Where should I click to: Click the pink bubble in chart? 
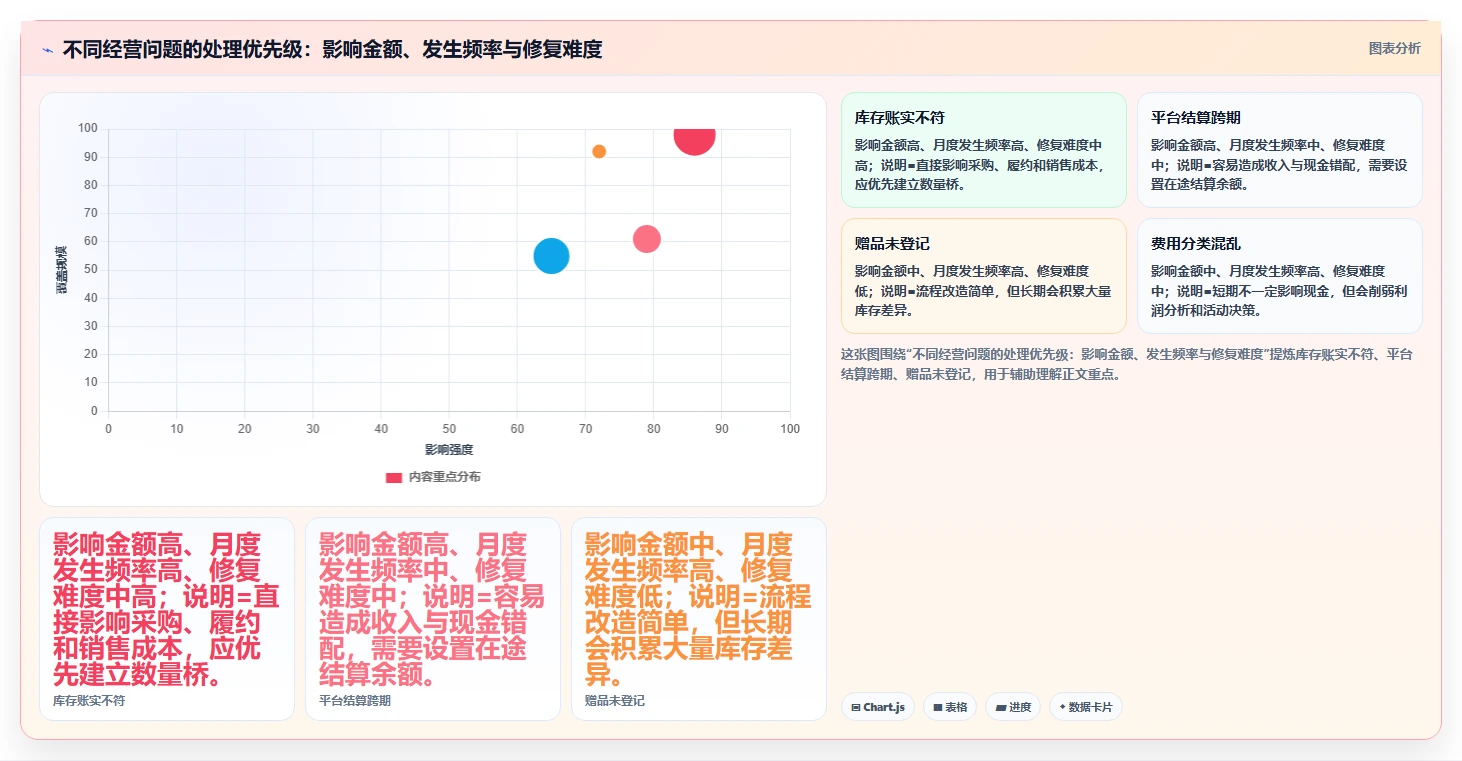click(647, 239)
